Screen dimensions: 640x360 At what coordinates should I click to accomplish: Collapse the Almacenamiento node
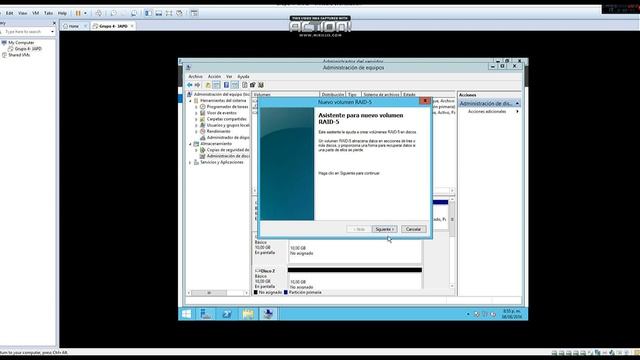190,144
